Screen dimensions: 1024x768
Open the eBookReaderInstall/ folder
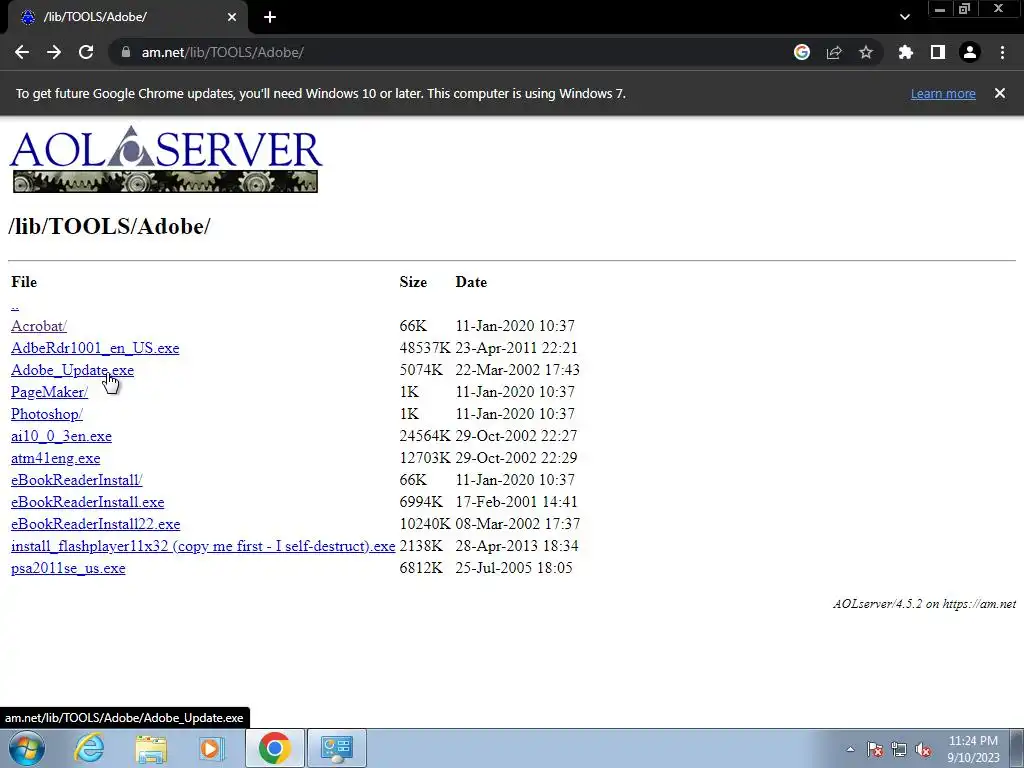(76, 480)
